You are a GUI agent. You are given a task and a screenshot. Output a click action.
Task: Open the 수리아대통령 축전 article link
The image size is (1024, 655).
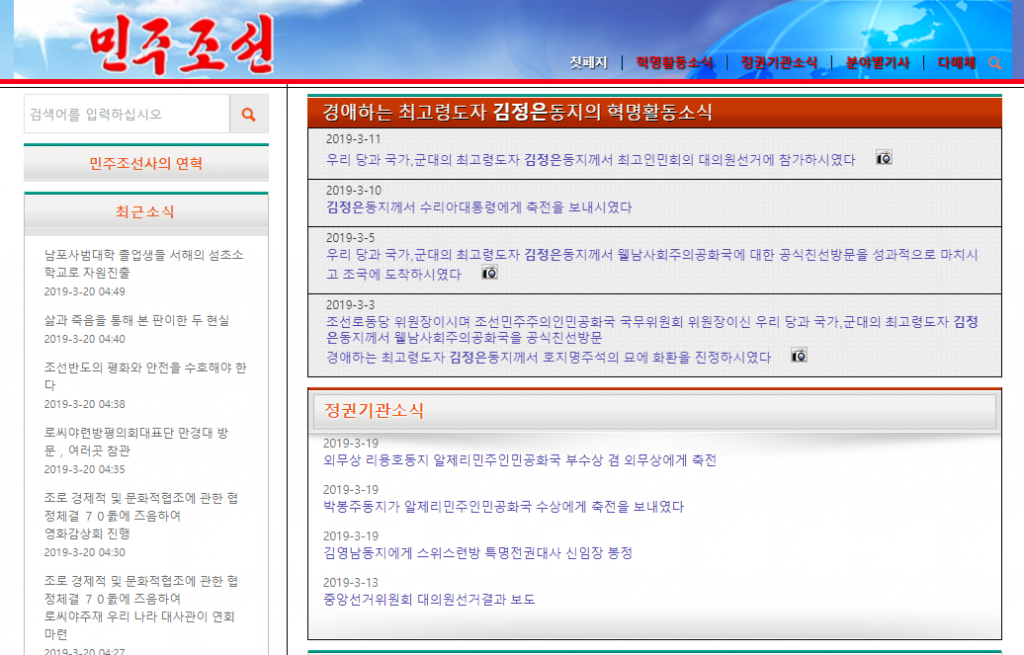479,207
